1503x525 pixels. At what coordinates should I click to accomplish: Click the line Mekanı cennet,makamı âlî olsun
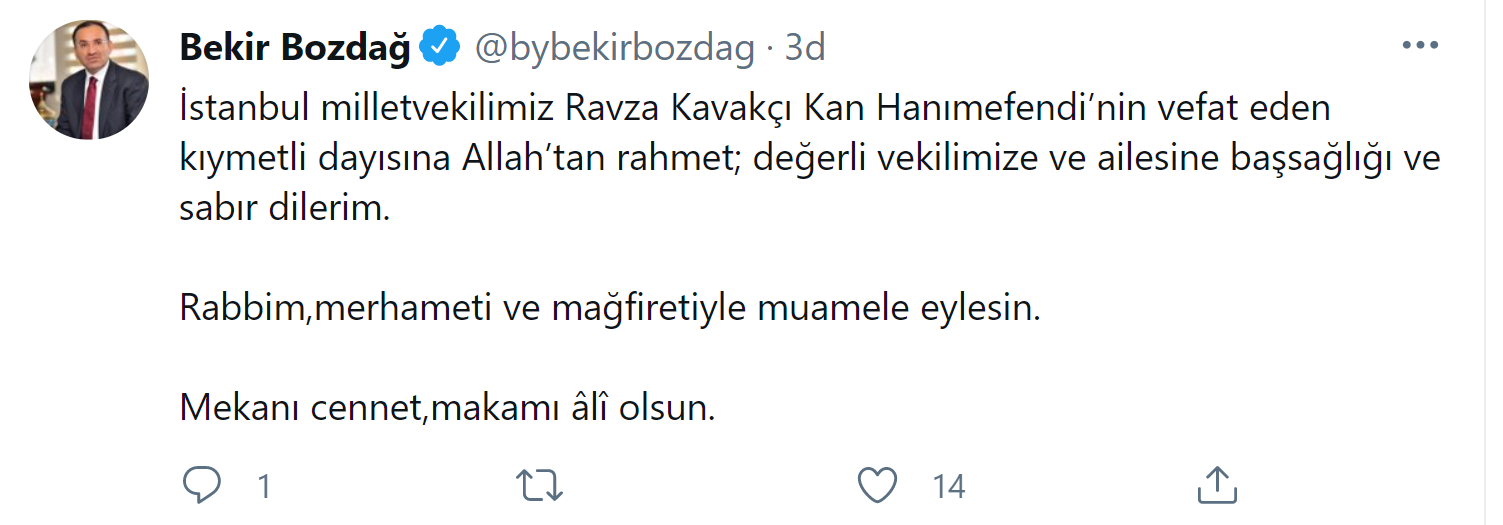[447, 409]
